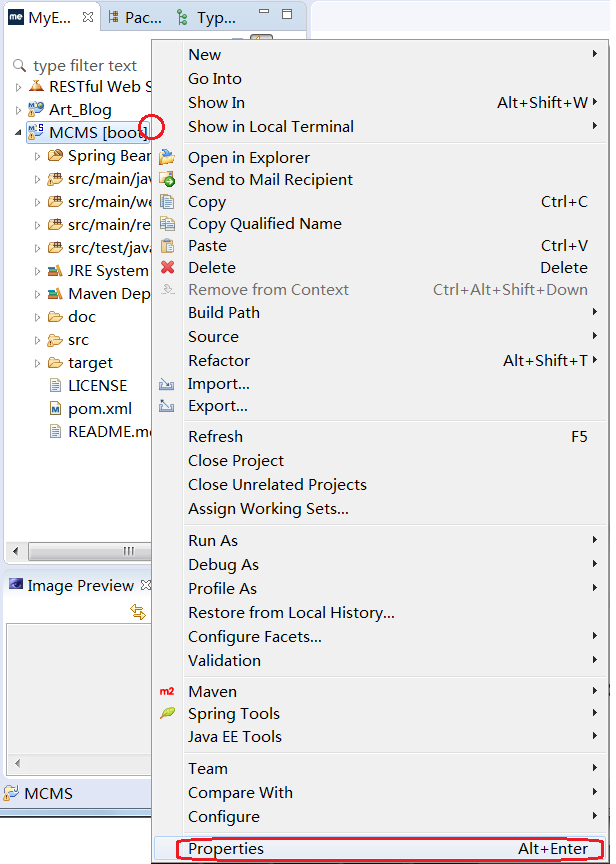Maximize the explorer view panel

tap(287, 14)
